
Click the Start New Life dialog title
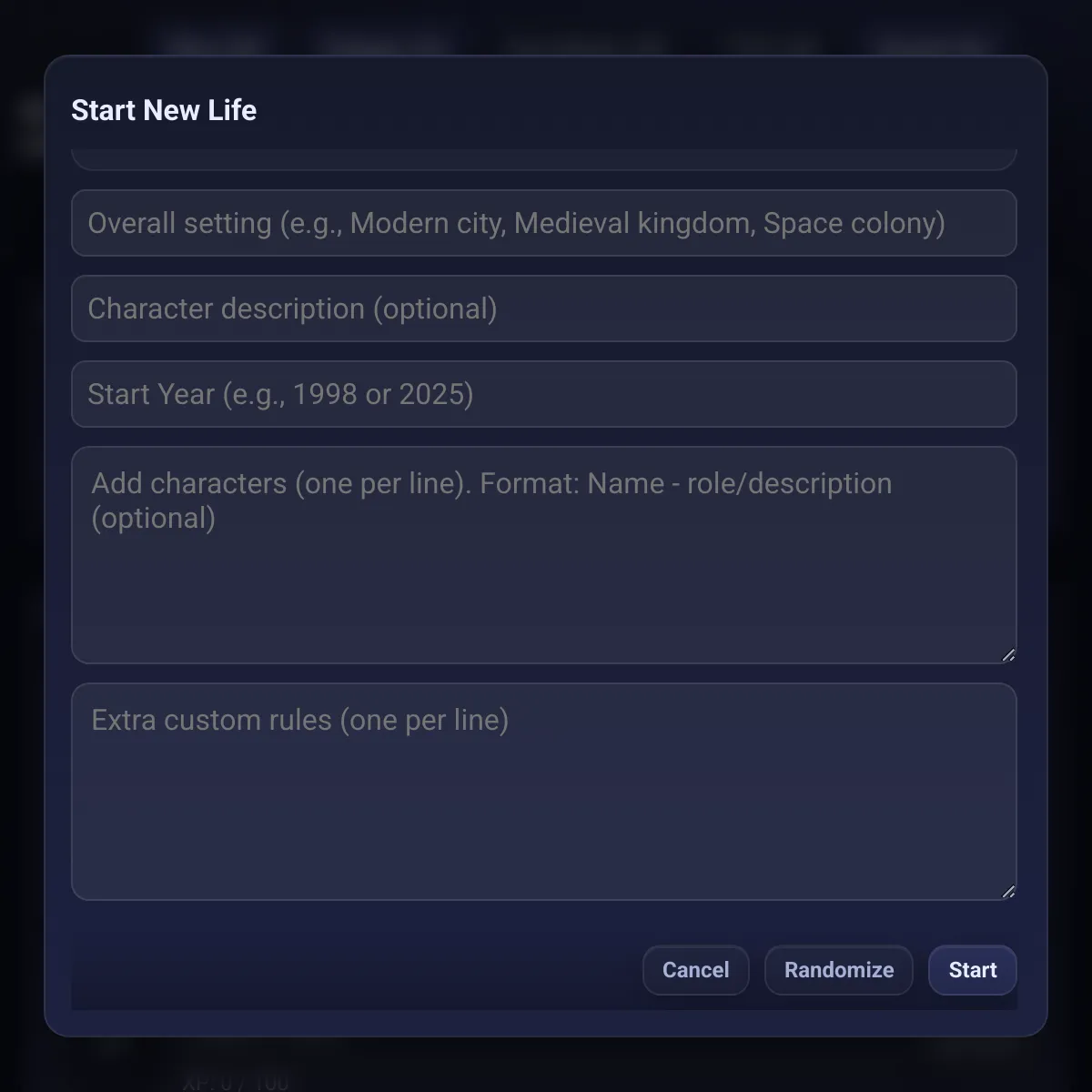click(164, 110)
